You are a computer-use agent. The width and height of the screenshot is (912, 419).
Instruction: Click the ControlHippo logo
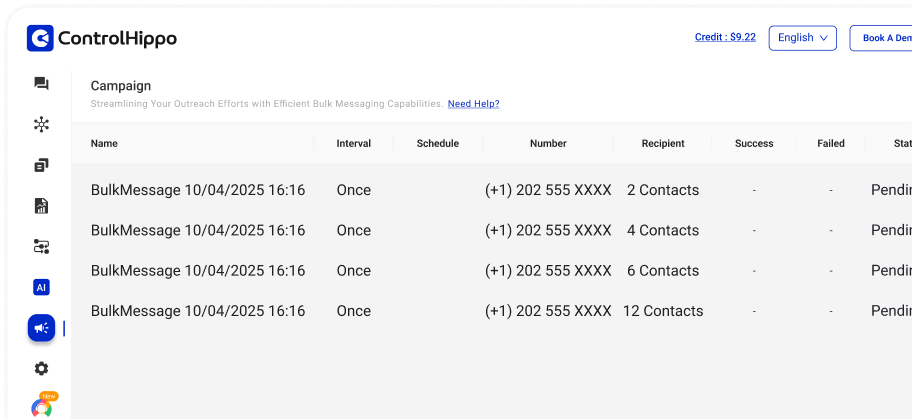tap(102, 39)
